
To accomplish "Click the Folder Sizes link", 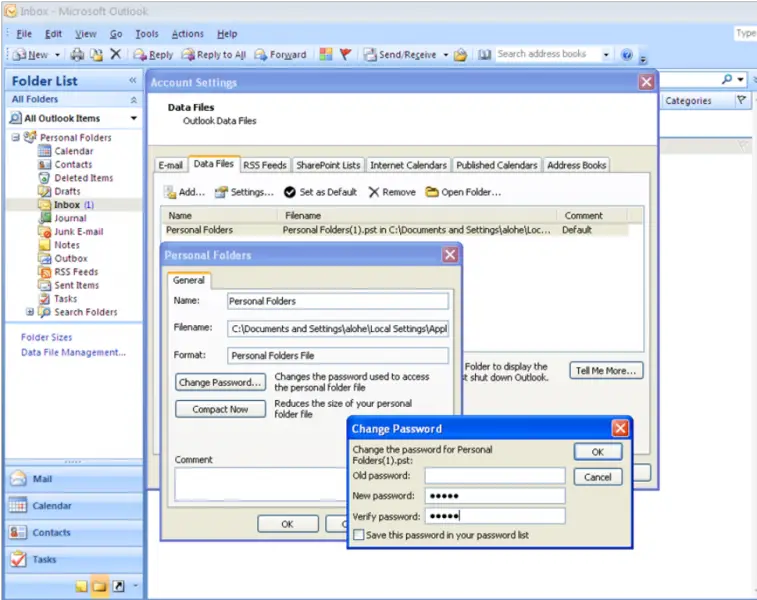I will pos(46,337).
